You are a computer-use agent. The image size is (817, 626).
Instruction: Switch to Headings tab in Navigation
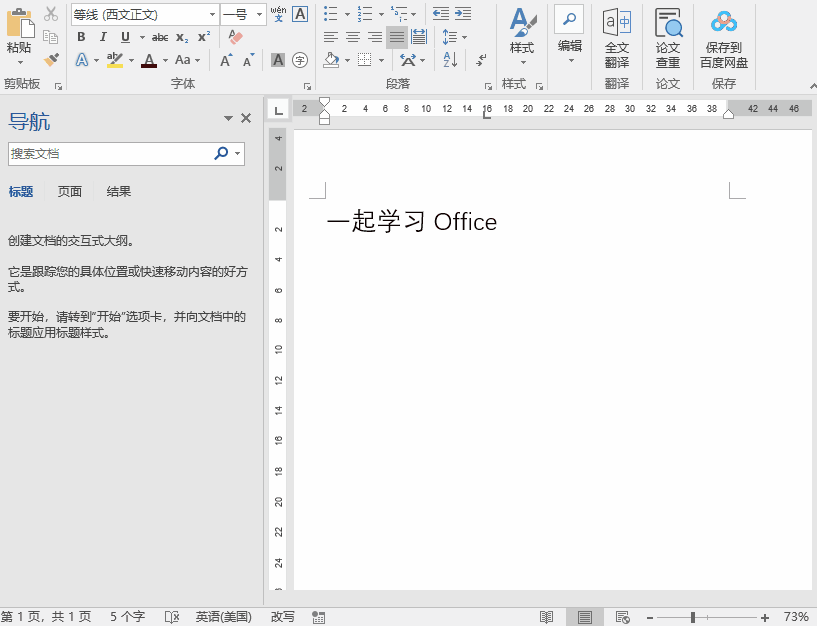pyautogui.click(x=21, y=192)
